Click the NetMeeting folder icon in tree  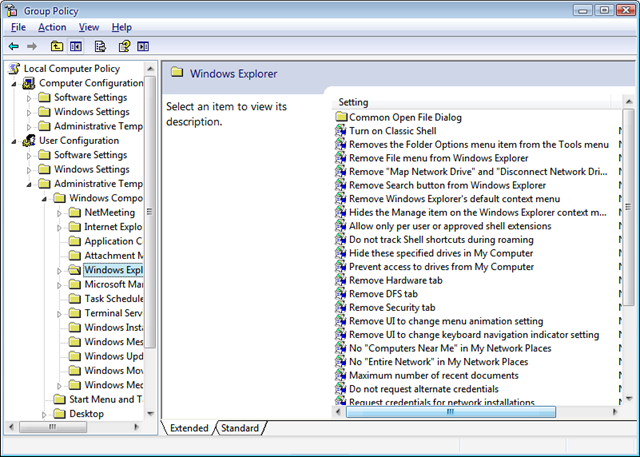(x=75, y=212)
